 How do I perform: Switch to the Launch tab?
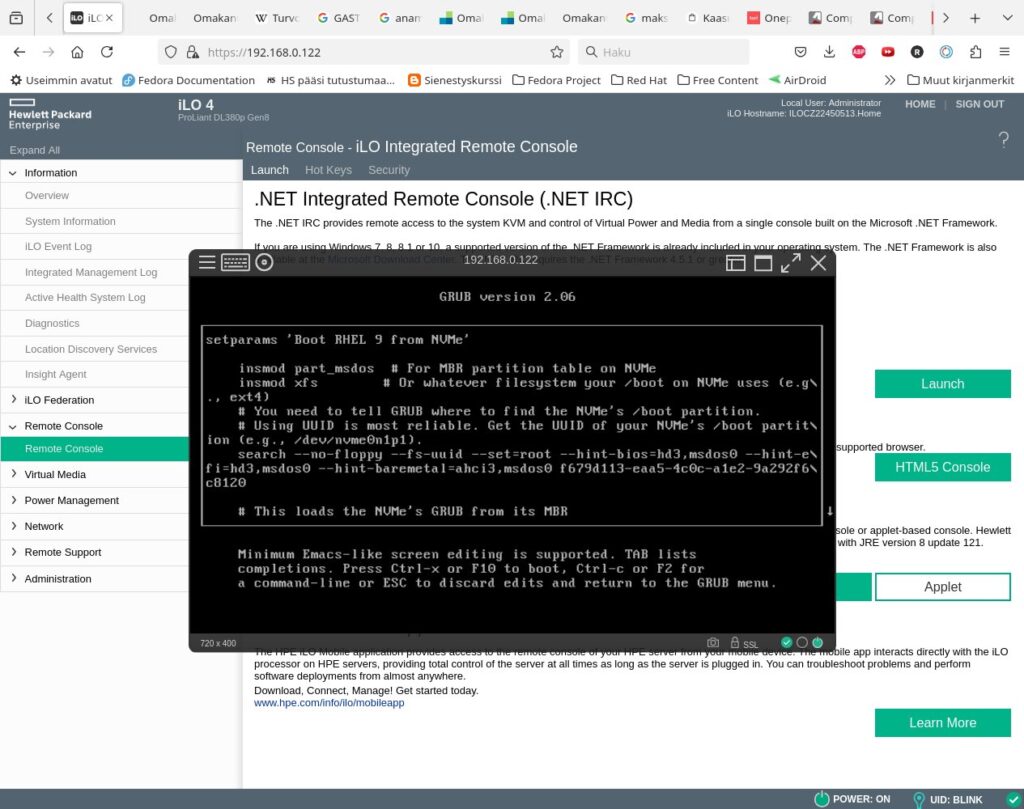[270, 170]
